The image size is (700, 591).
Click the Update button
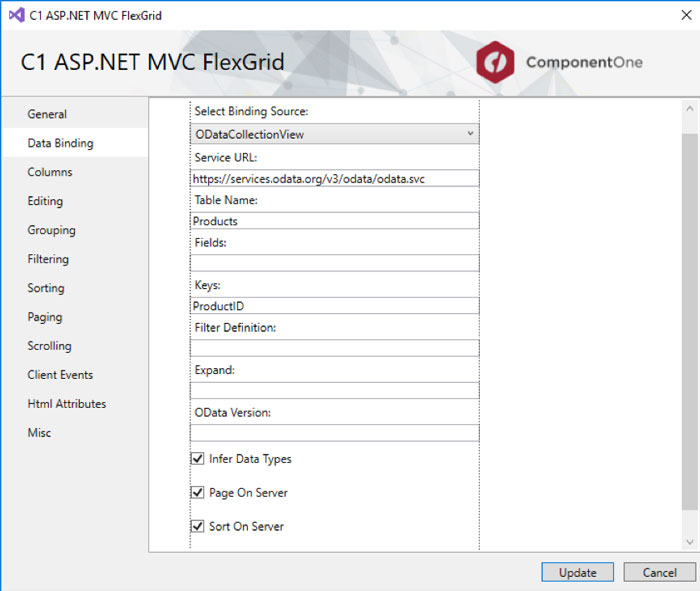coord(578,572)
